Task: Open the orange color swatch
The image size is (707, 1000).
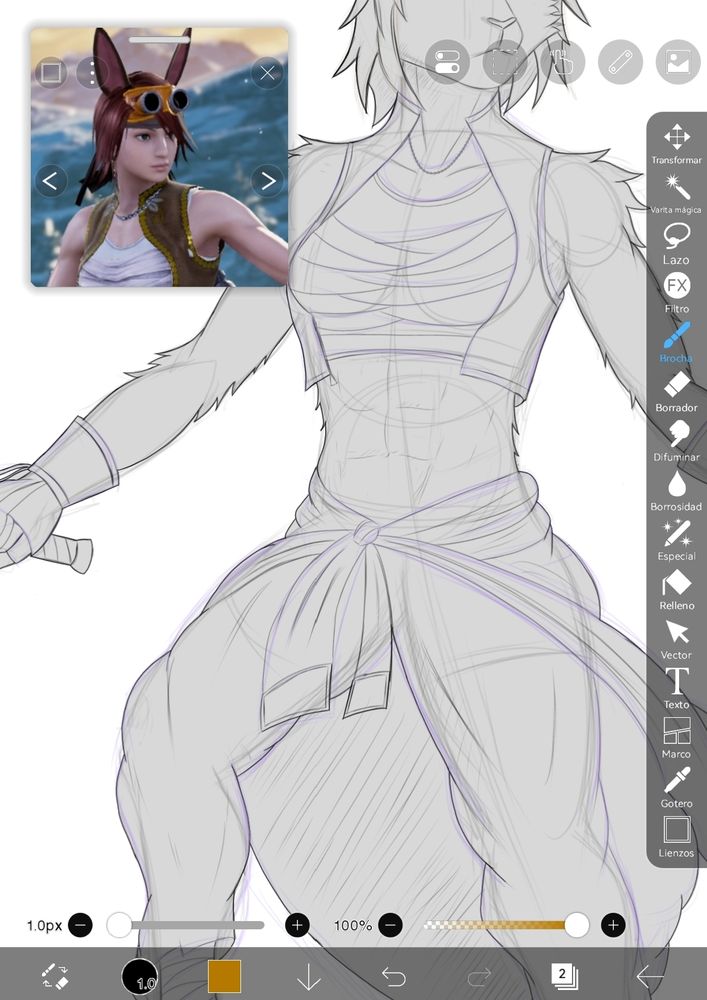Action: pyautogui.click(x=224, y=976)
